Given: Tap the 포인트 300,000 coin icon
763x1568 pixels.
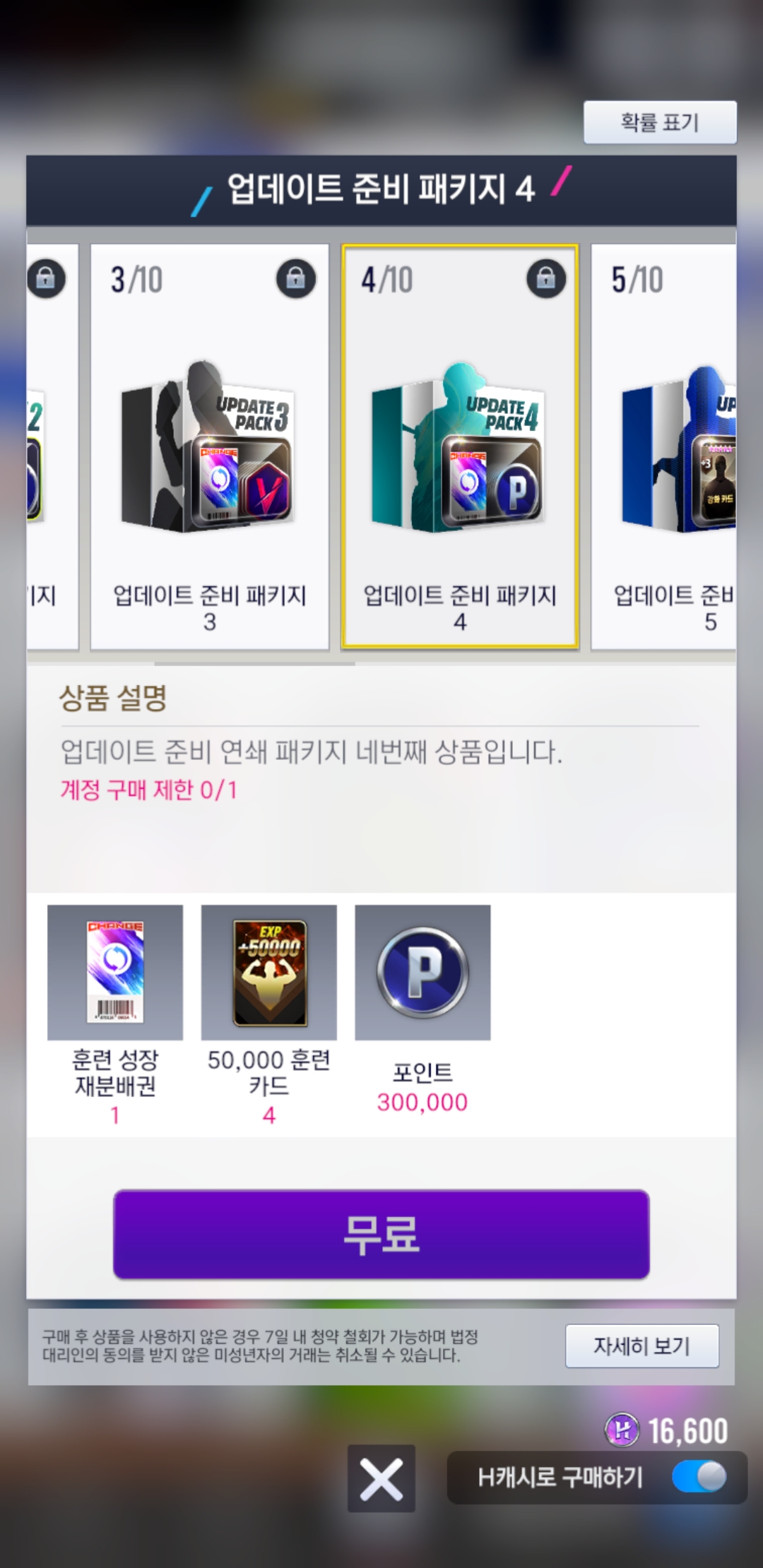Looking at the screenshot, I should pos(422,972).
